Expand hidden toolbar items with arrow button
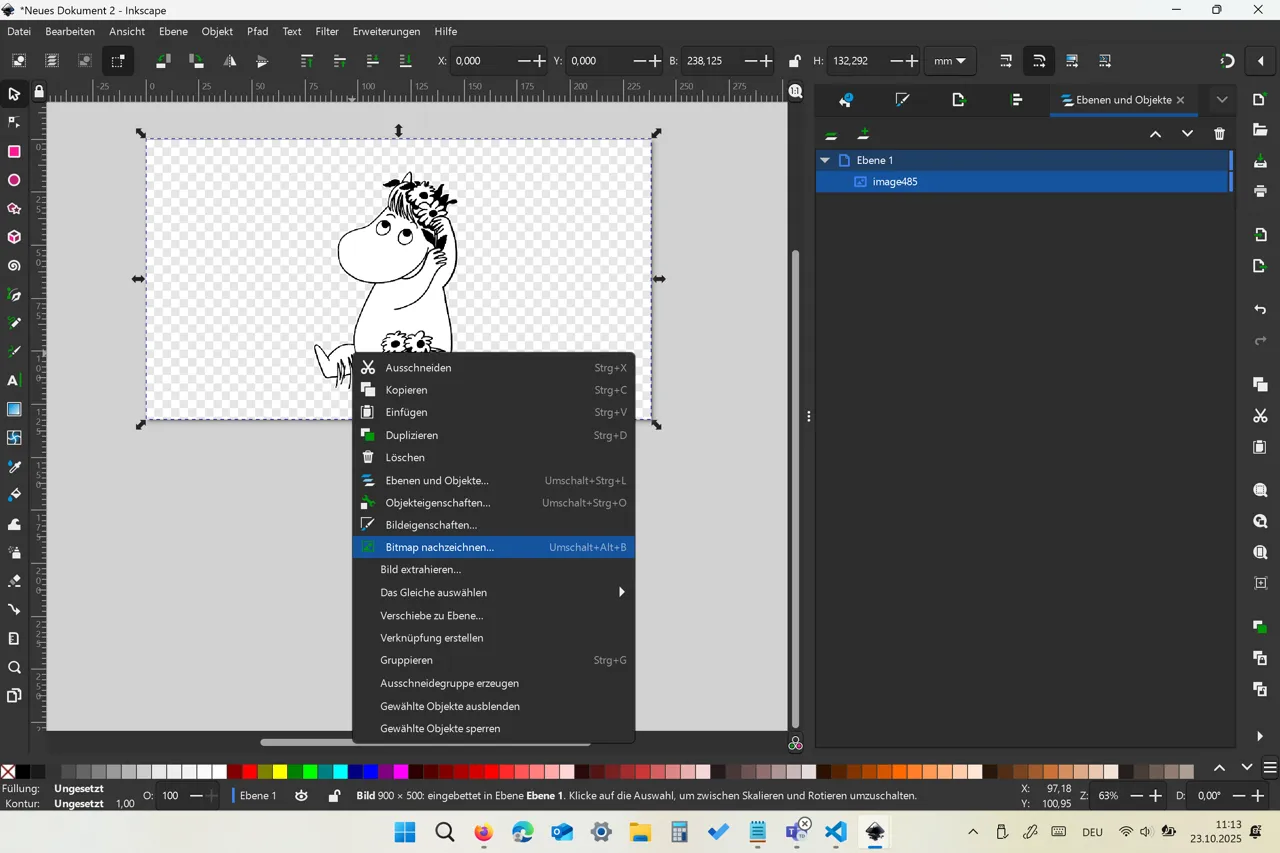This screenshot has width=1280, height=853. [x=1260, y=61]
